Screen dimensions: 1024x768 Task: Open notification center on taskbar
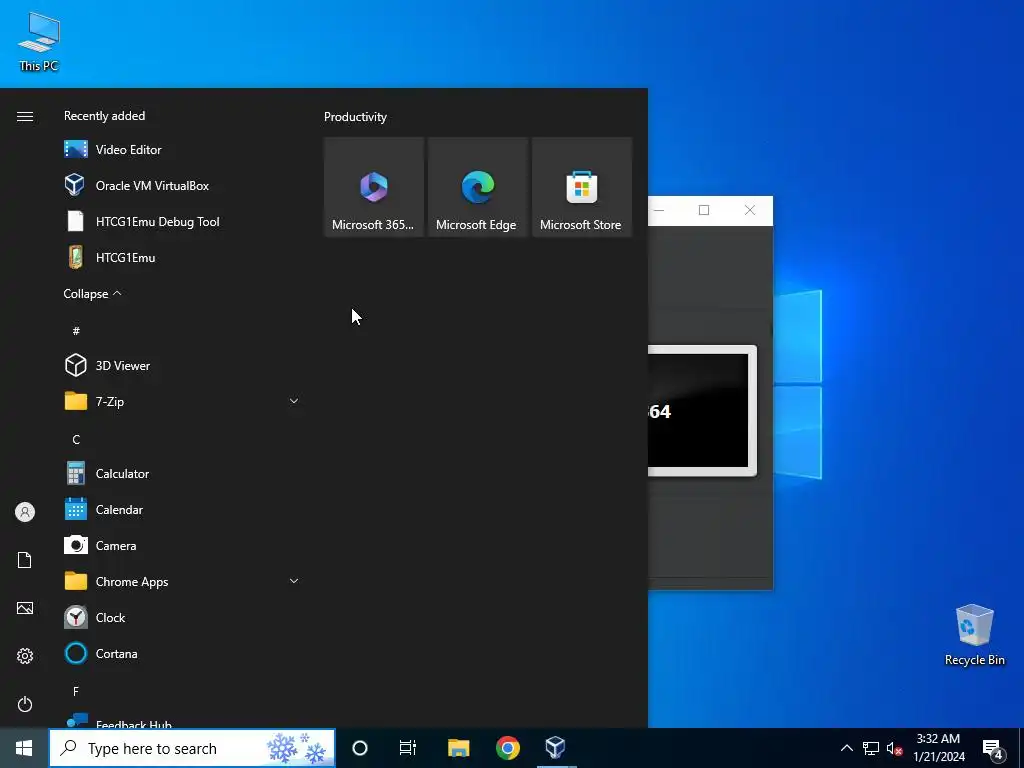coord(993,748)
